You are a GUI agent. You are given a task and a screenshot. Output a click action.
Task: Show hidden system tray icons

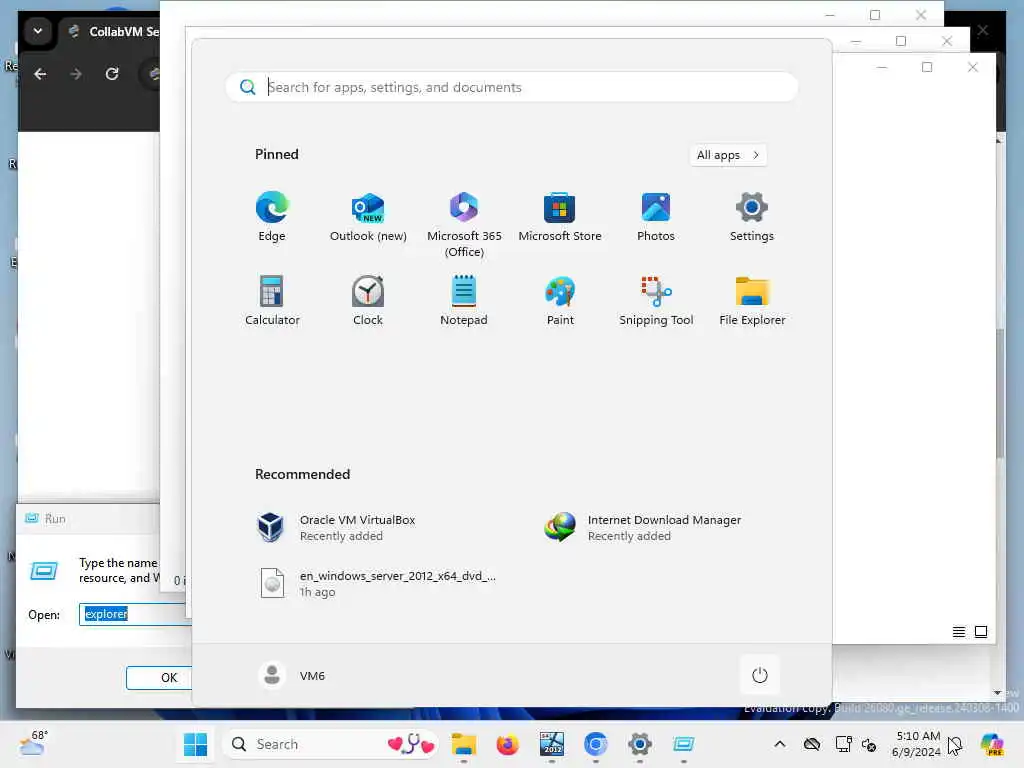click(780, 744)
